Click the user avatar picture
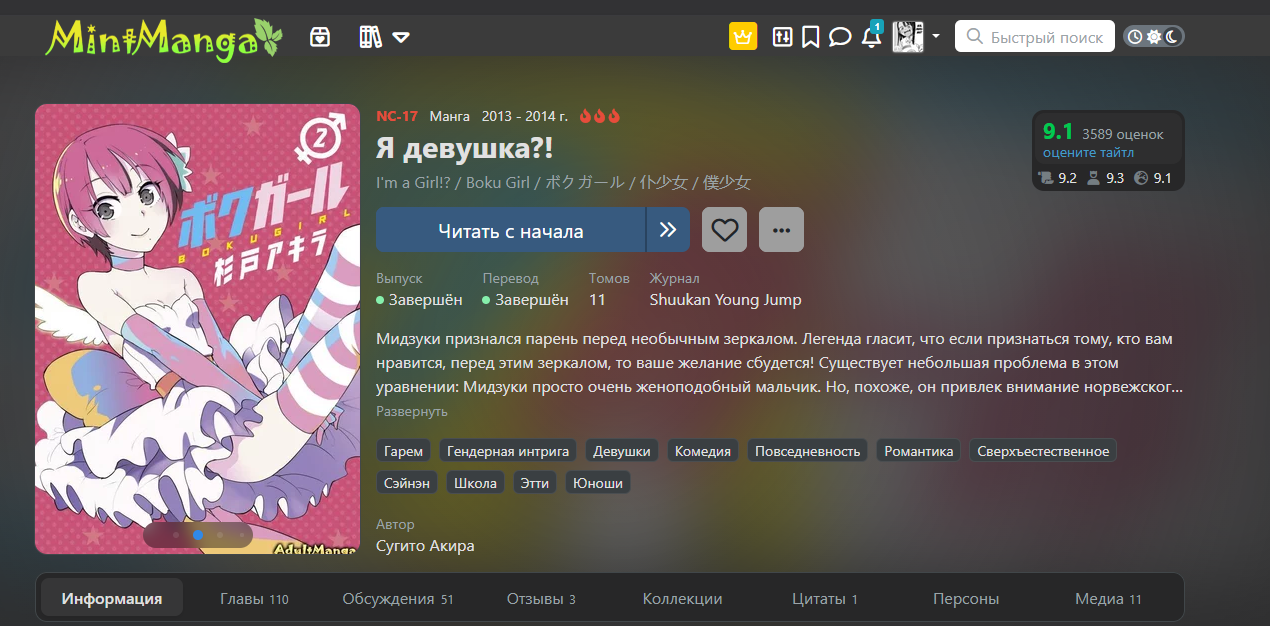This screenshot has width=1270, height=626. tap(908, 37)
